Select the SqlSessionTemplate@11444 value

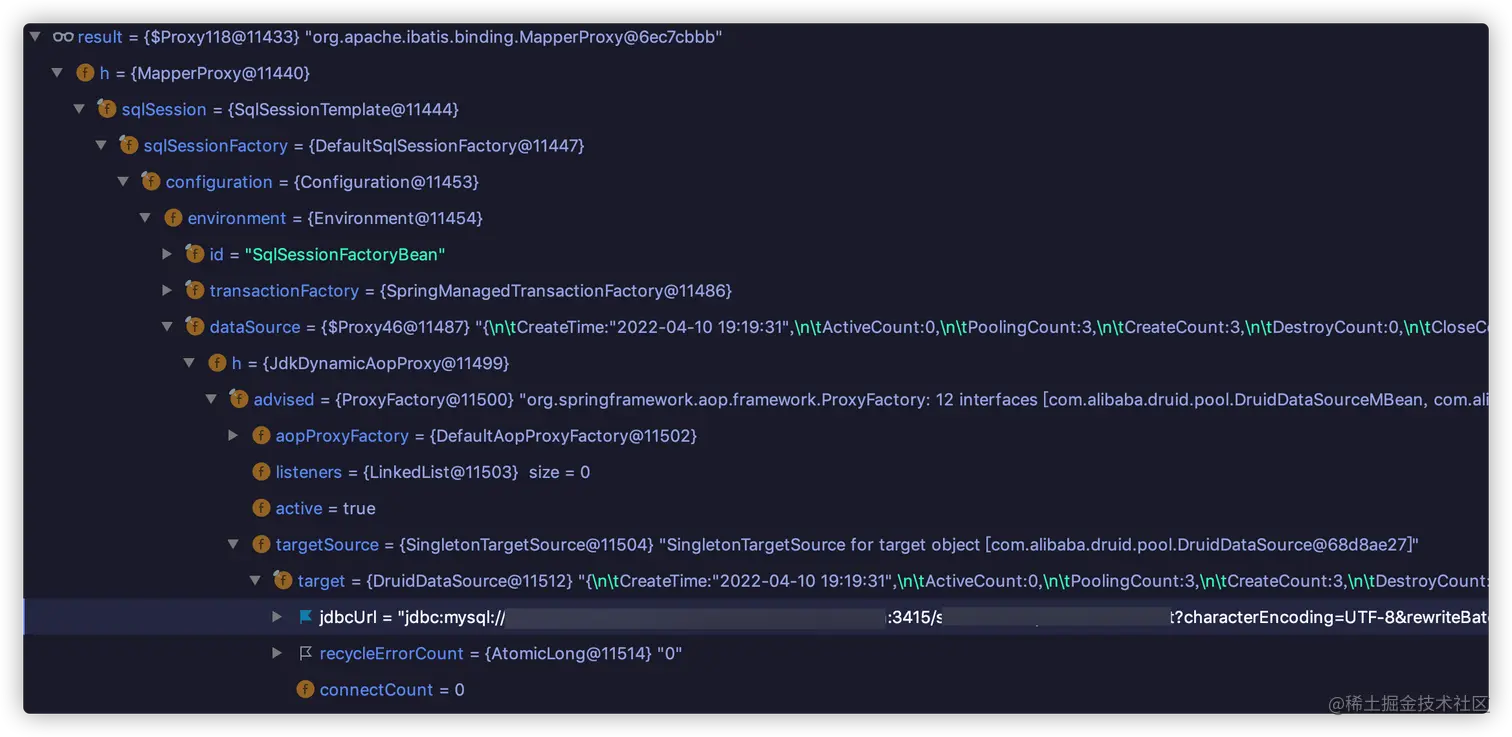tap(343, 109)
